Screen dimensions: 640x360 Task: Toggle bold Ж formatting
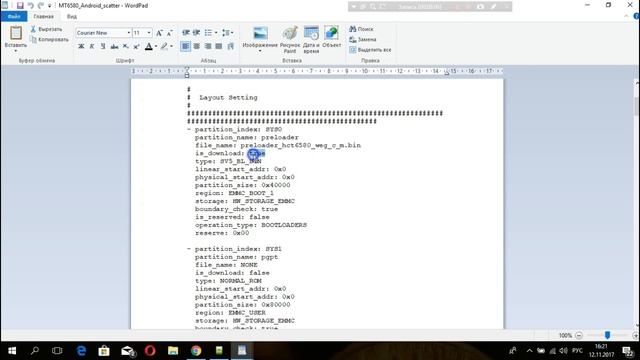[x=81, y=47]
